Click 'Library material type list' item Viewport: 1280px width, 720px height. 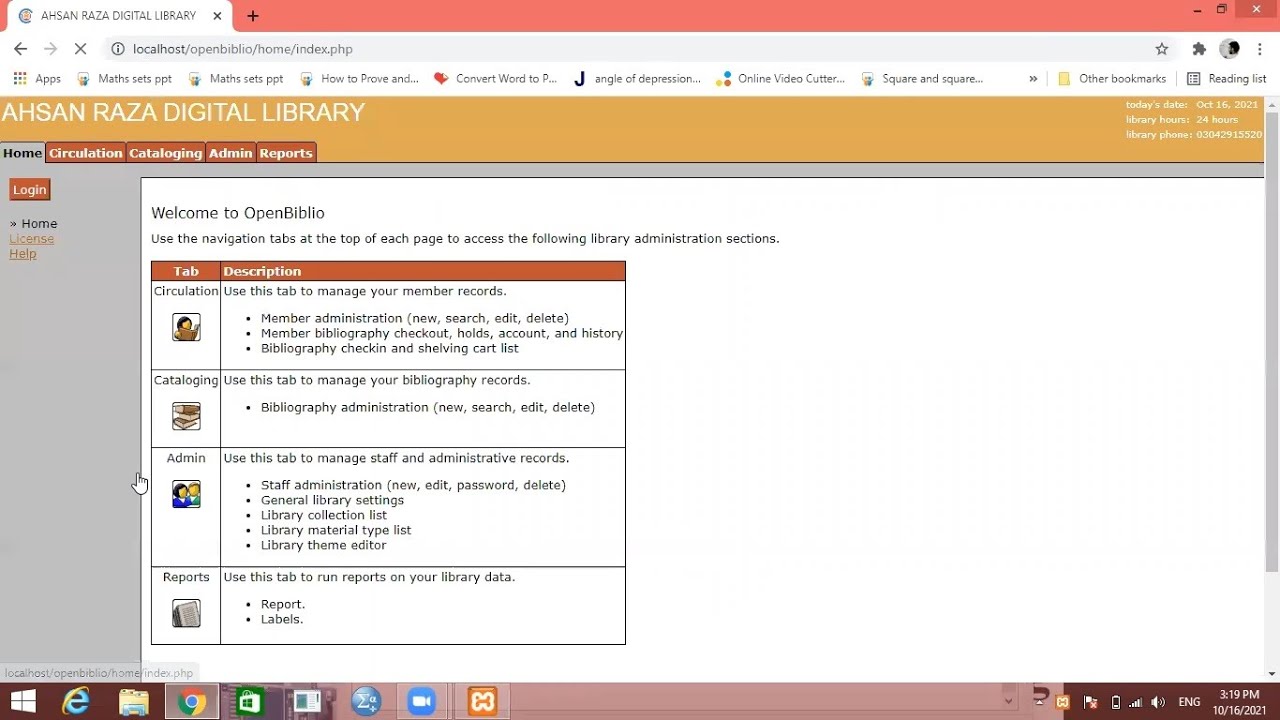click(x=336, y=530)
